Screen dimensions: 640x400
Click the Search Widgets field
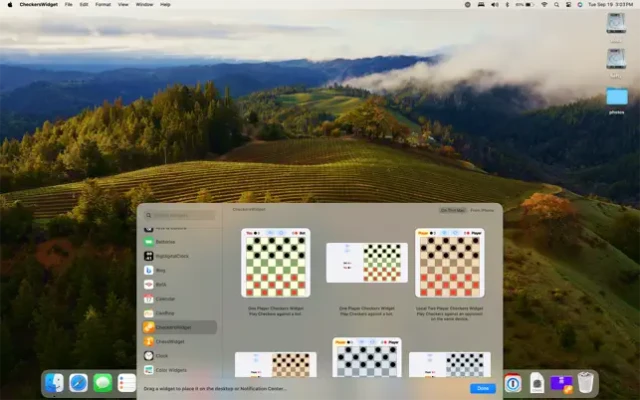click(x=180, y=214)
